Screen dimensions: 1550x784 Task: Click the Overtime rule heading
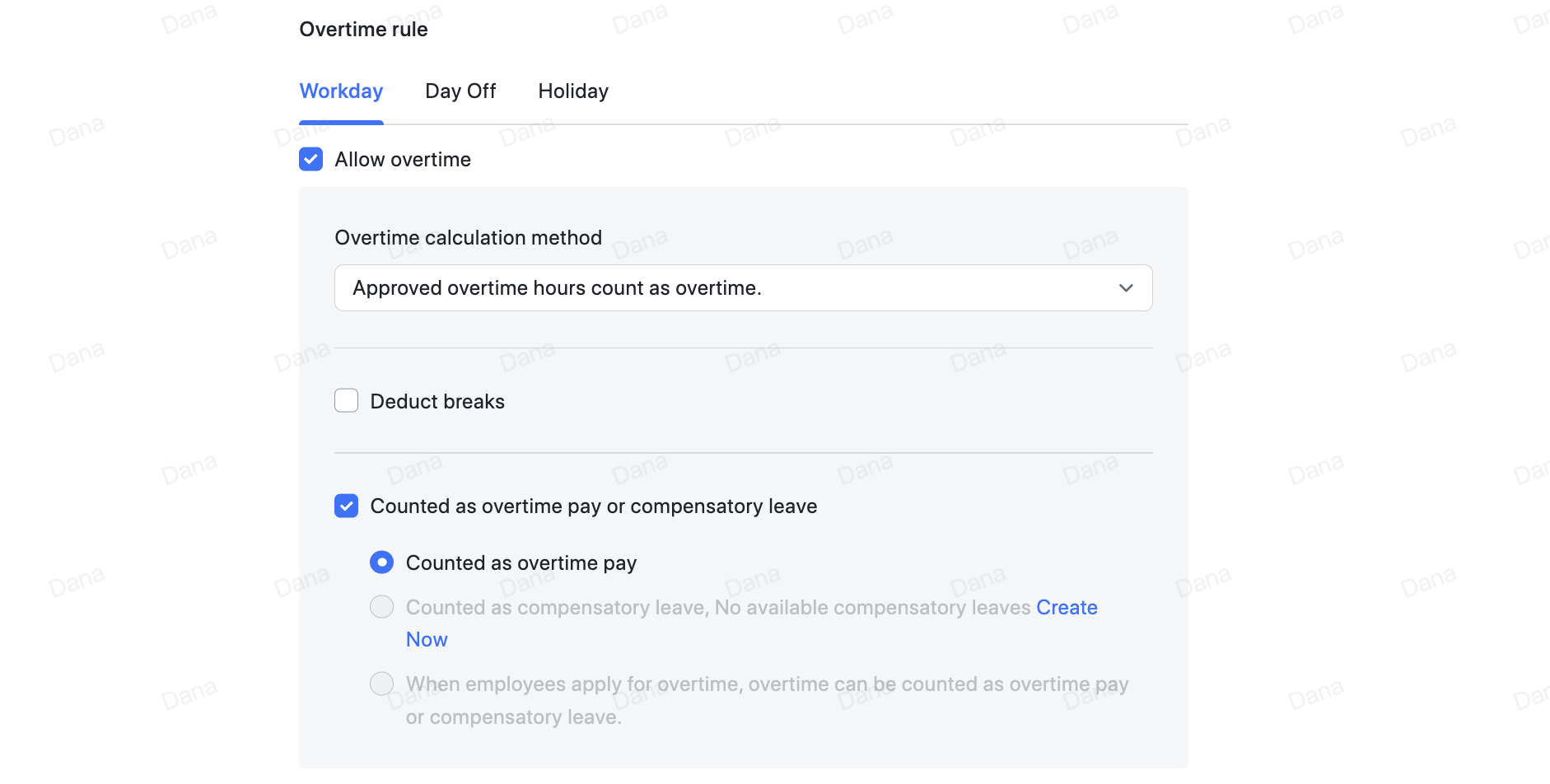[363, 30]
